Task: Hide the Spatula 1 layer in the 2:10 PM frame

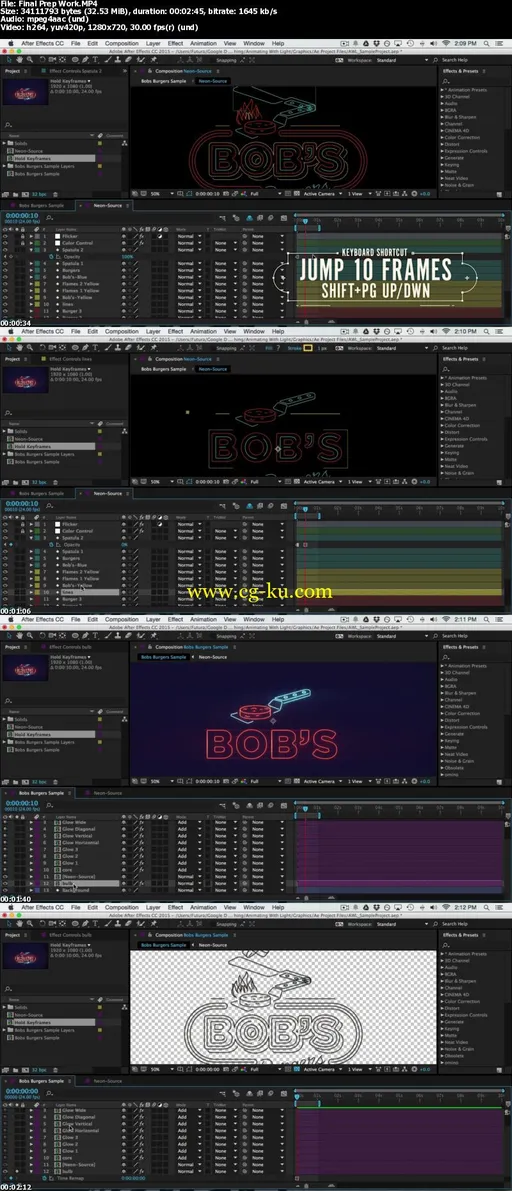Action: pyautogui.click(x=5, y=551)
